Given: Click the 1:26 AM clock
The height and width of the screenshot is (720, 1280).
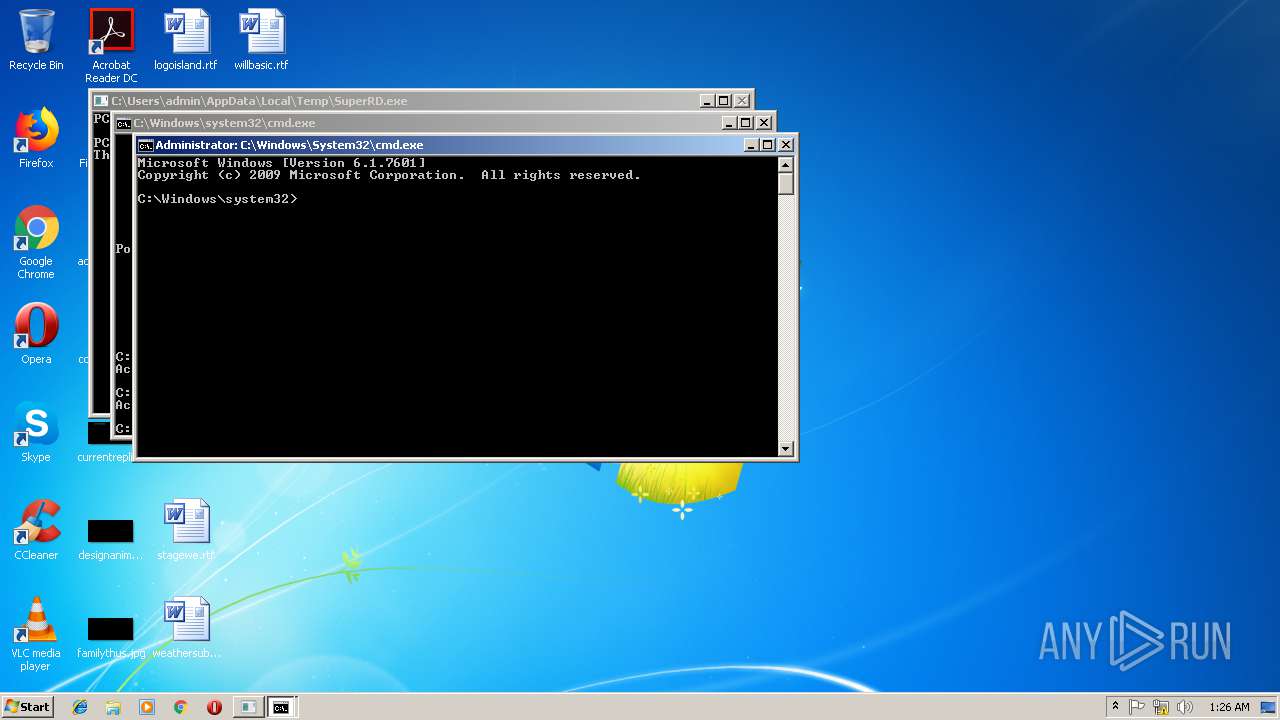Looking at the screenshot, I should (x=1229, y=707).
